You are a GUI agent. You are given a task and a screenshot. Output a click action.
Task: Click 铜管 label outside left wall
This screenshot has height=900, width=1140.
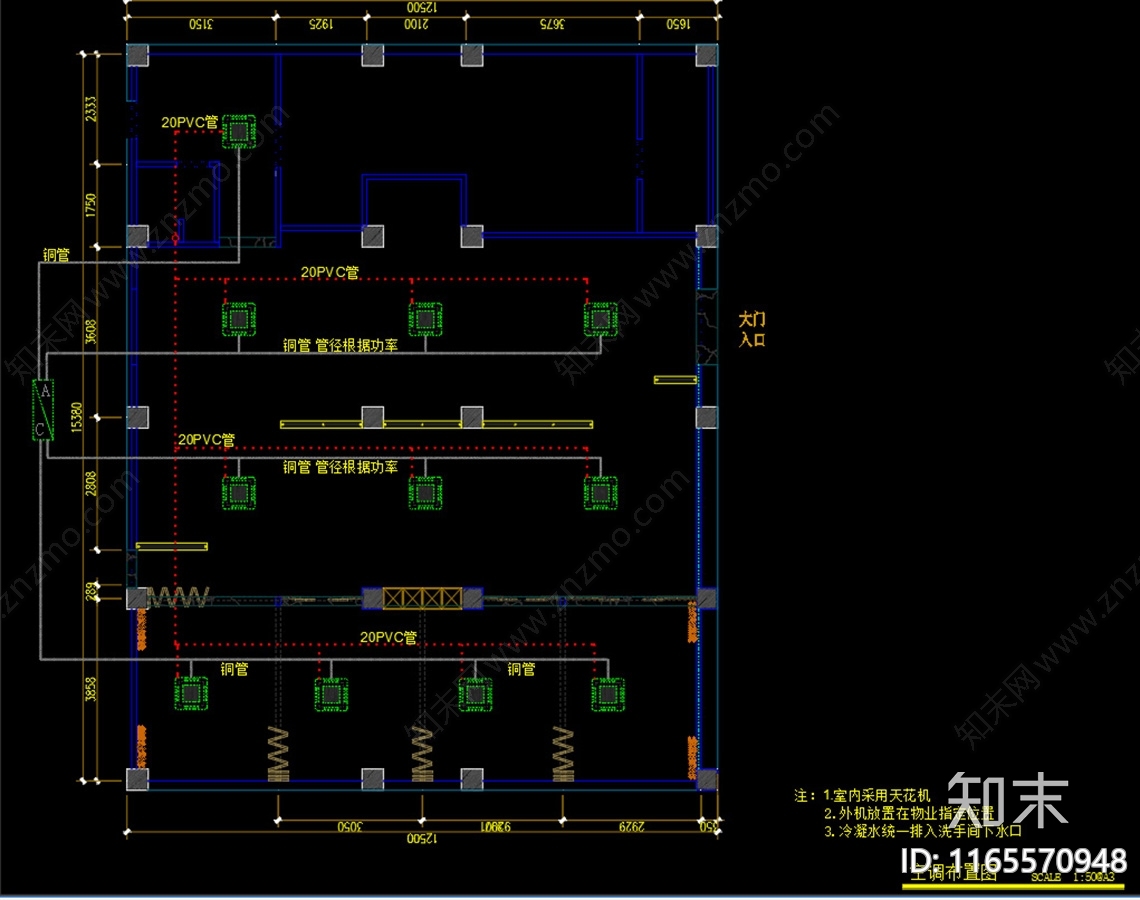tap(56, 254)
